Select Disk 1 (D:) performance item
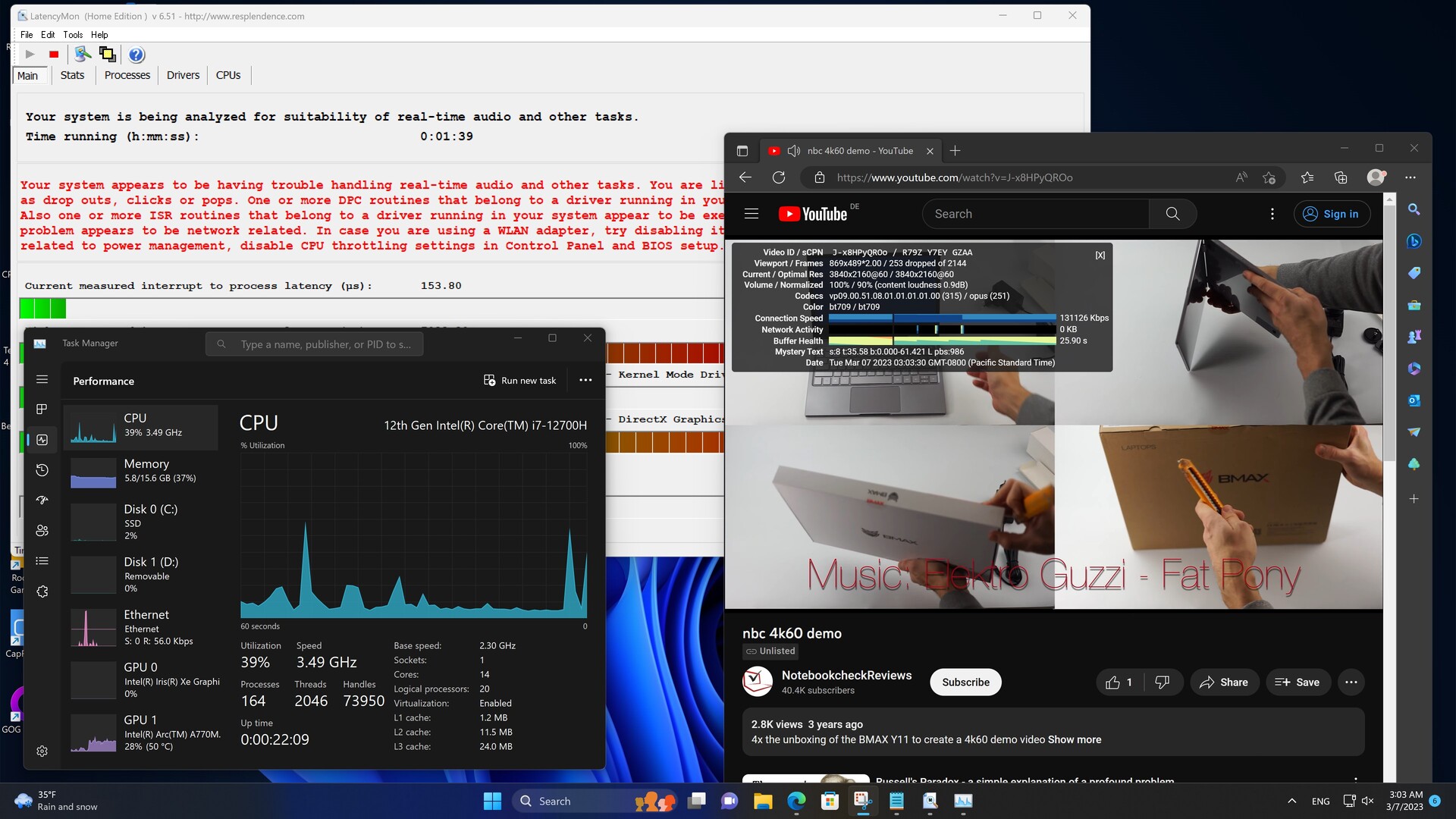1456x819 pixels. point(141,575)
